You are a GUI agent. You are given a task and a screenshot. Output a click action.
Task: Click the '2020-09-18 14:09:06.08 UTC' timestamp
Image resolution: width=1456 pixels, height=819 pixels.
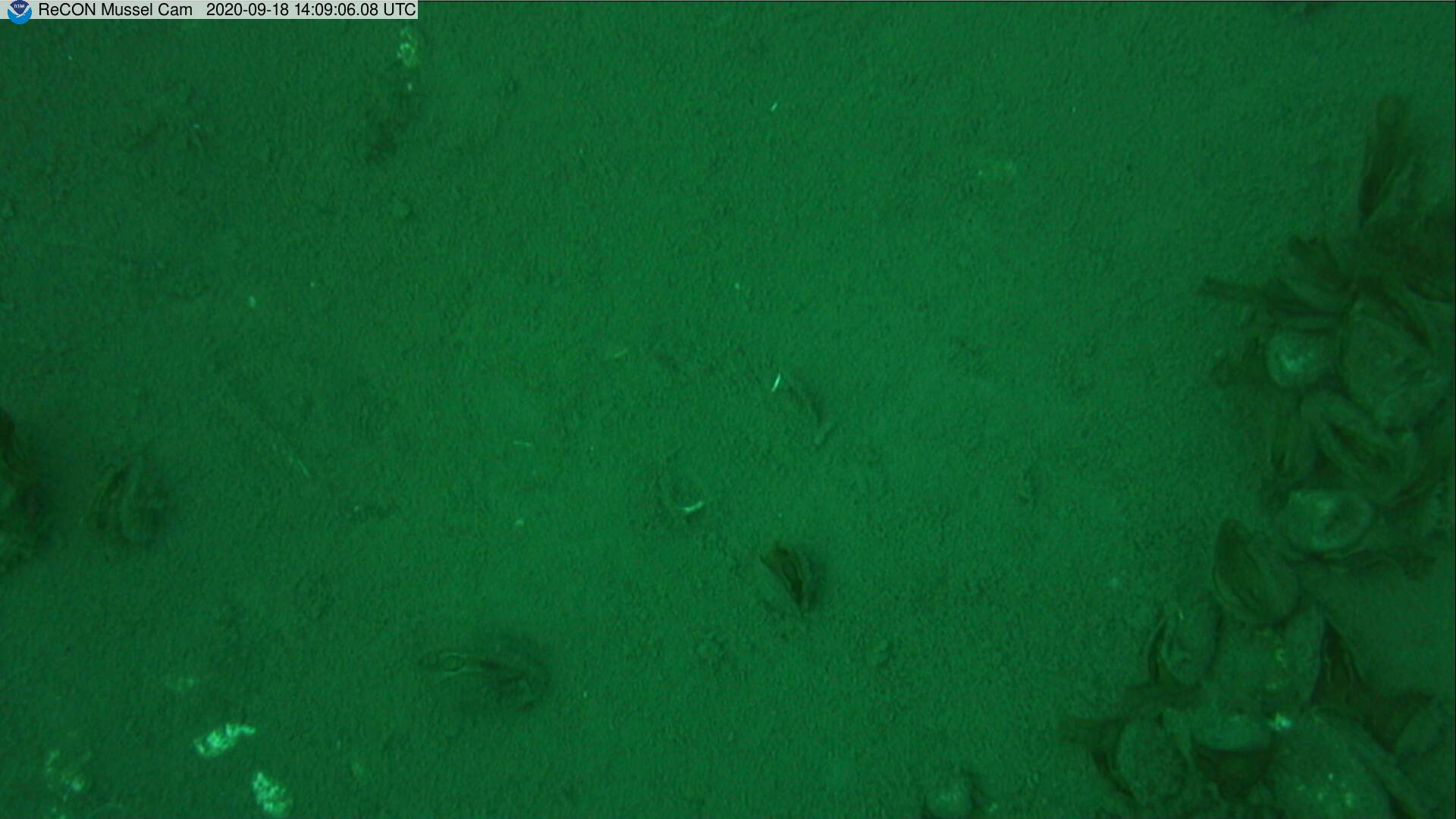click(x=311, y=10)
